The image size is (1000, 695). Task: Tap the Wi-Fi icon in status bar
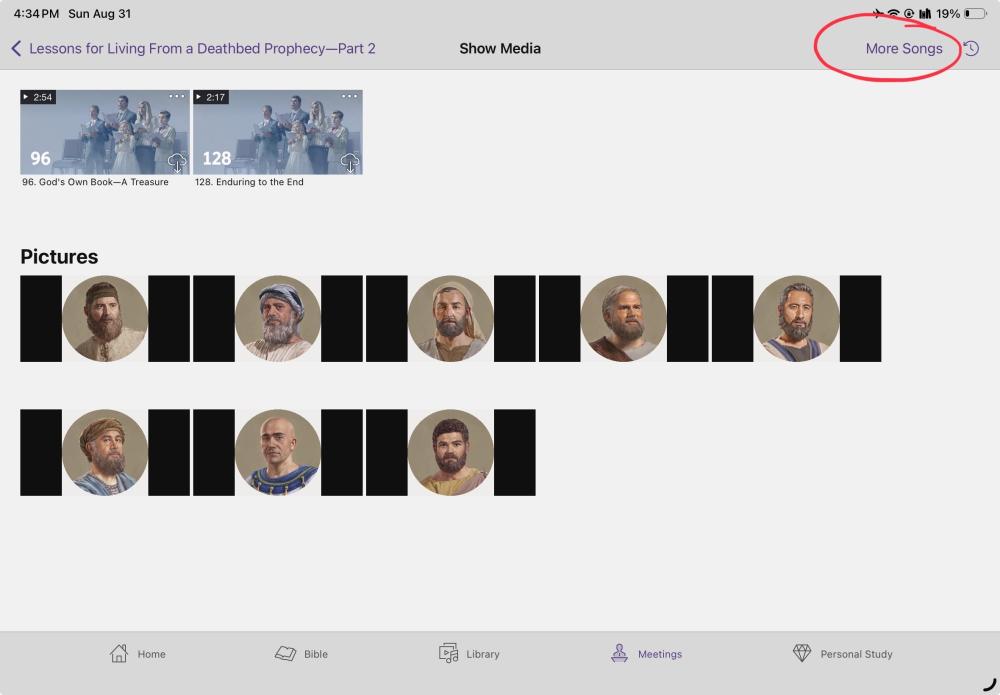(x=893, y=14)
